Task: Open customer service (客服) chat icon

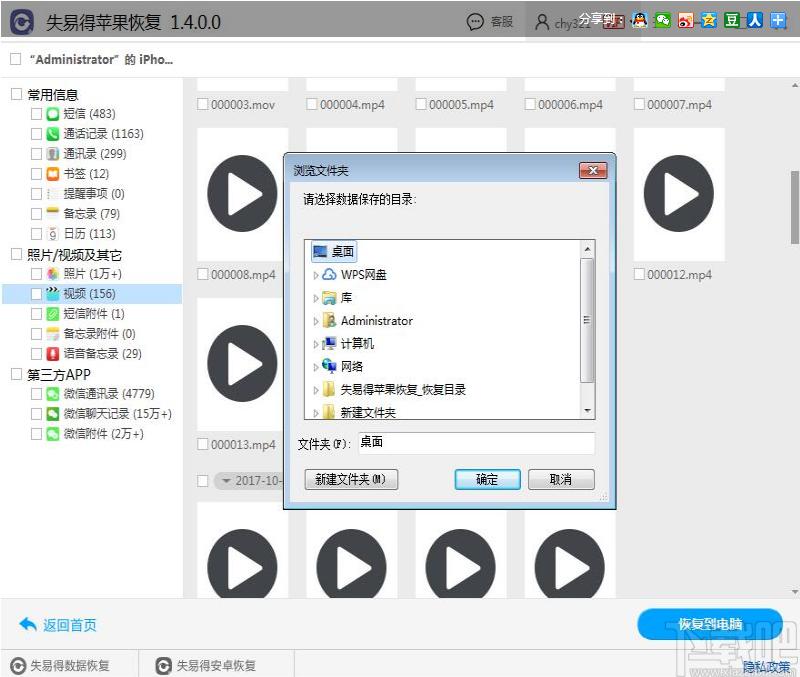Action: point(476,21)
